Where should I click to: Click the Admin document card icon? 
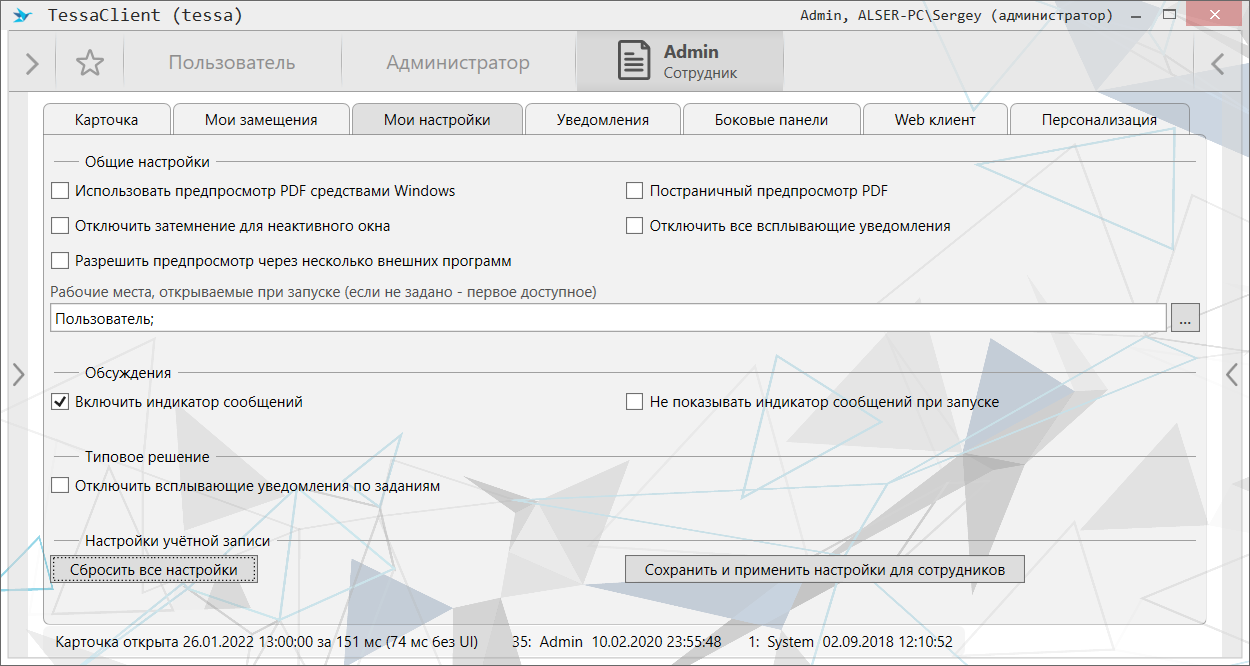pos(633,61)
